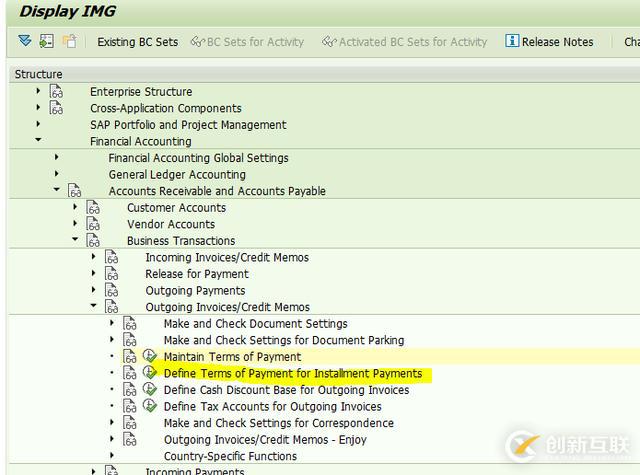Image resolution: width=640 pixels, height=475 pixels.
Task: Collapse the Financial Accounting node
Action: click(38, 140)
